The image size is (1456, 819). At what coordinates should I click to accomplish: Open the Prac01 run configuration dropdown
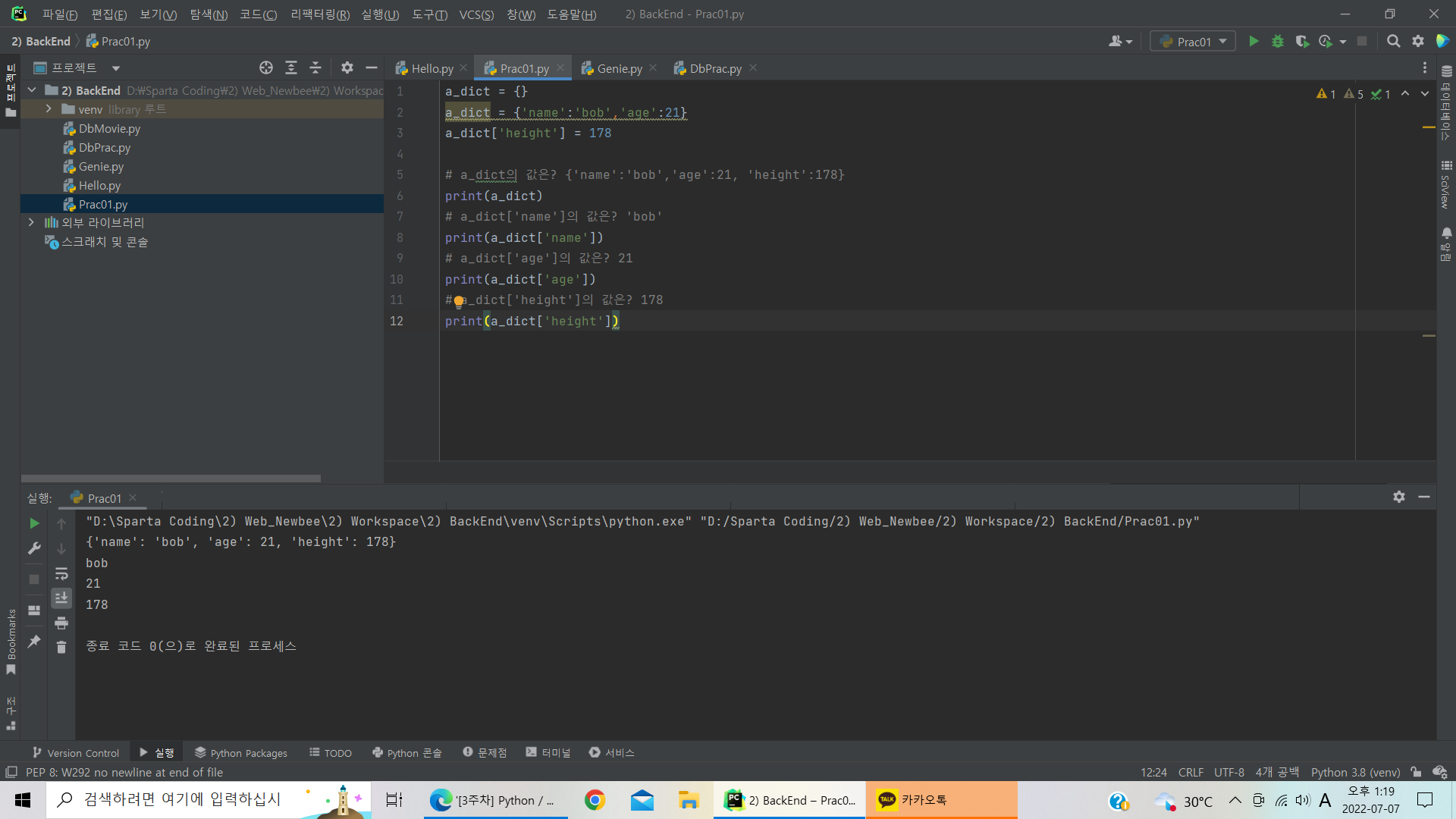point(1193,42)
